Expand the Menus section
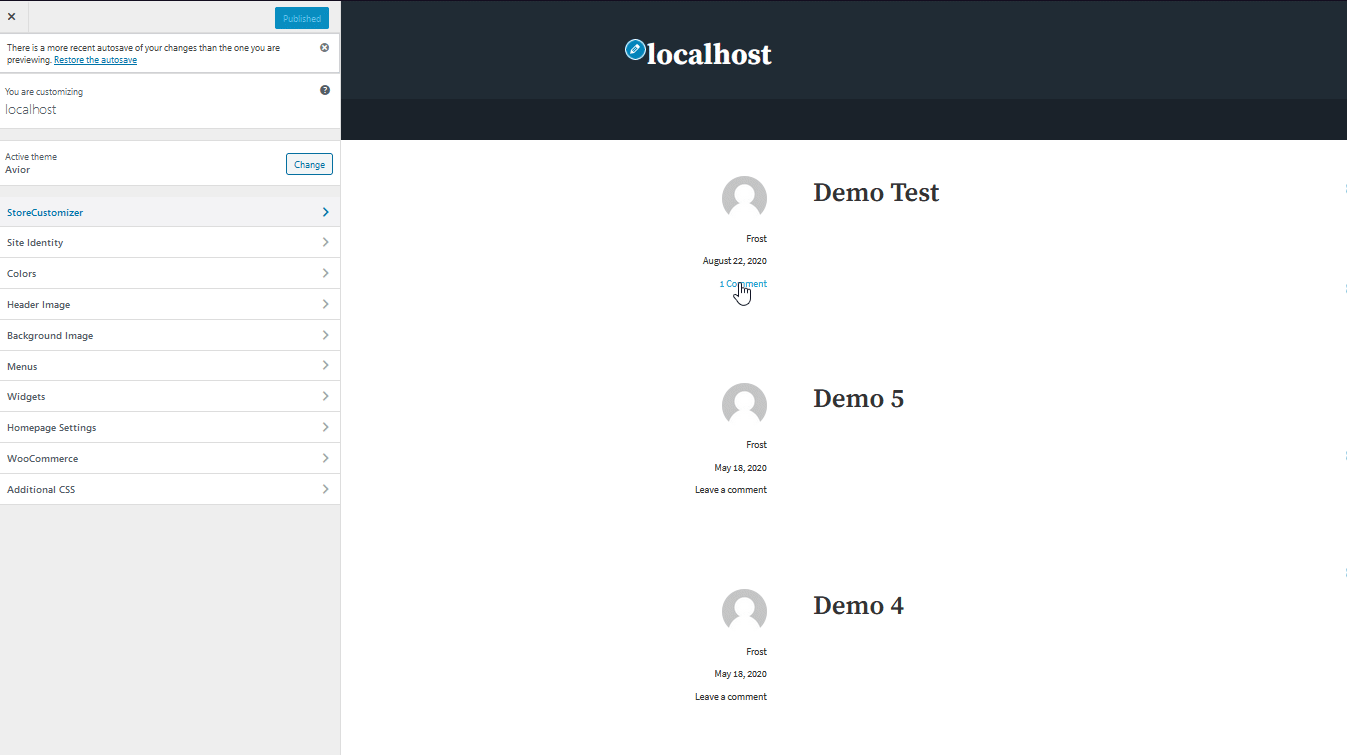The image size is (1347, 755). 170,365
